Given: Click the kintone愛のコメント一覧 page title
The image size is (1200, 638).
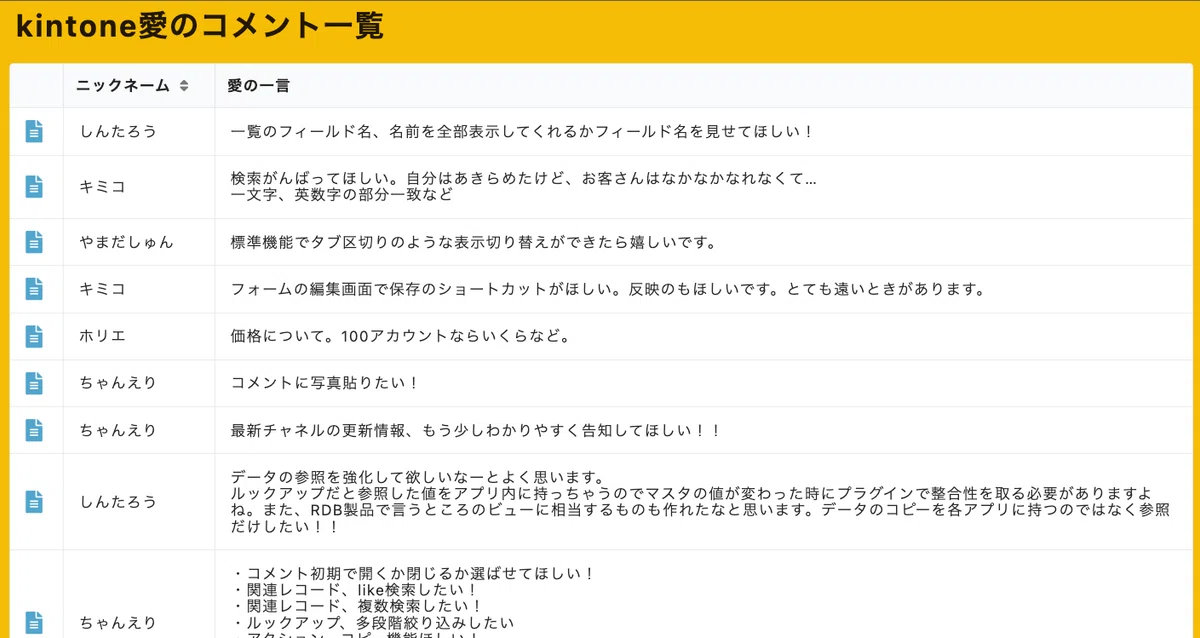Looking at the screenshot, I should pyautogui.click(x=199, y=25).
